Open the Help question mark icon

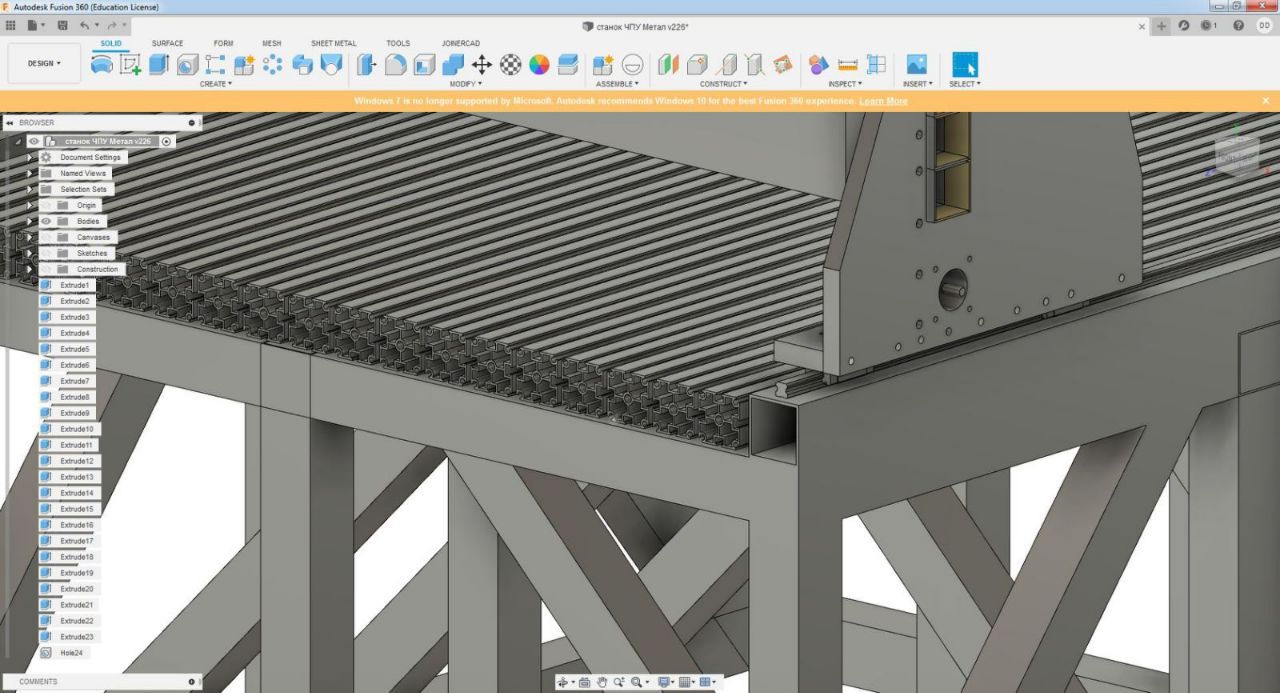(x=1238, y=25)
